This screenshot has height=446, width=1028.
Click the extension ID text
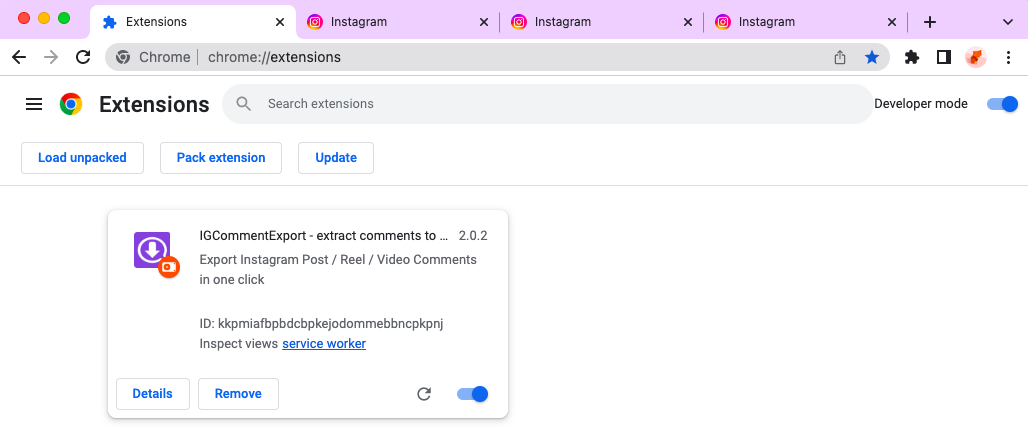pyautogui.click(x=321, y=324)
